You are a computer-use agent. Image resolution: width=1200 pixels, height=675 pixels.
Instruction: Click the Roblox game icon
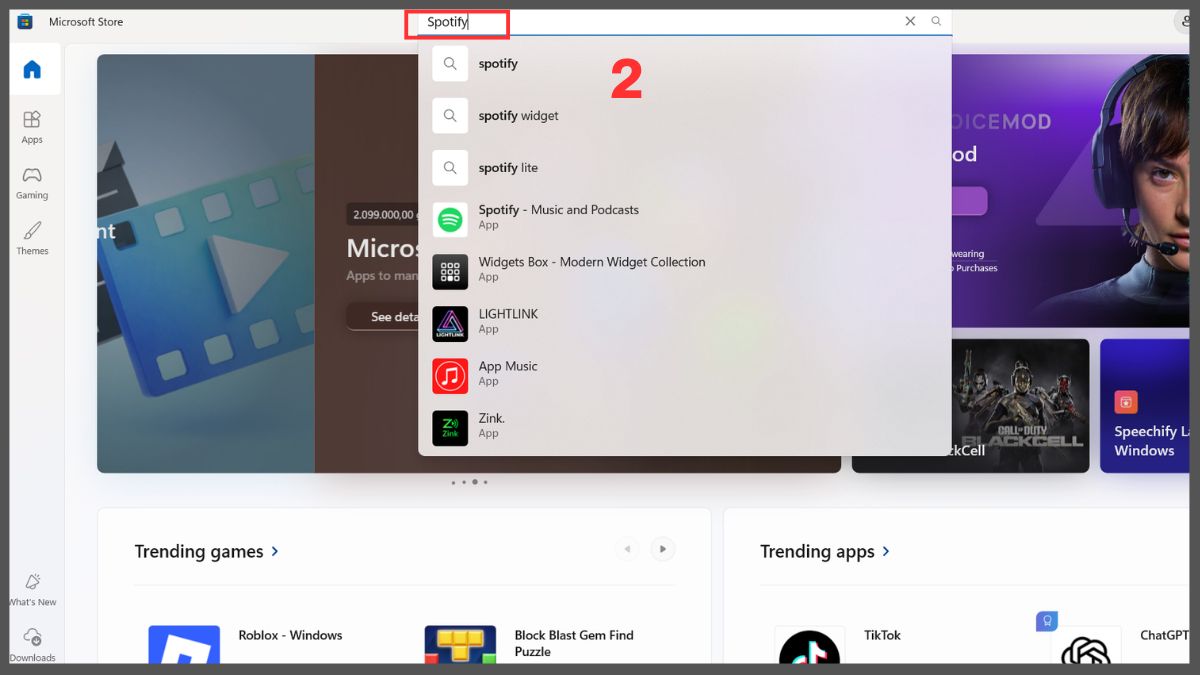coord(184,645)
